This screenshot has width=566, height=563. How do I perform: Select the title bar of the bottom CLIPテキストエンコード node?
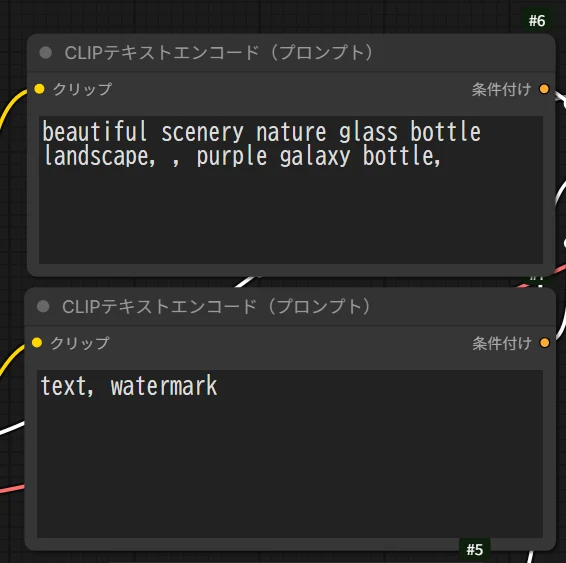[x=290, y=307]
